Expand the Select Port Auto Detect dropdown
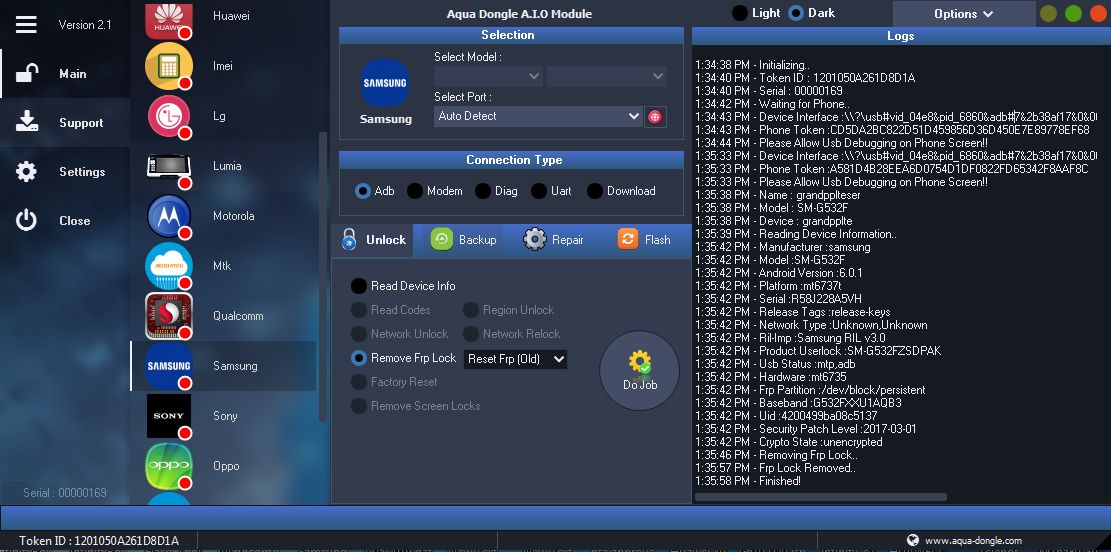This screenshot has height=552, width=1111. tap(538, 116)
